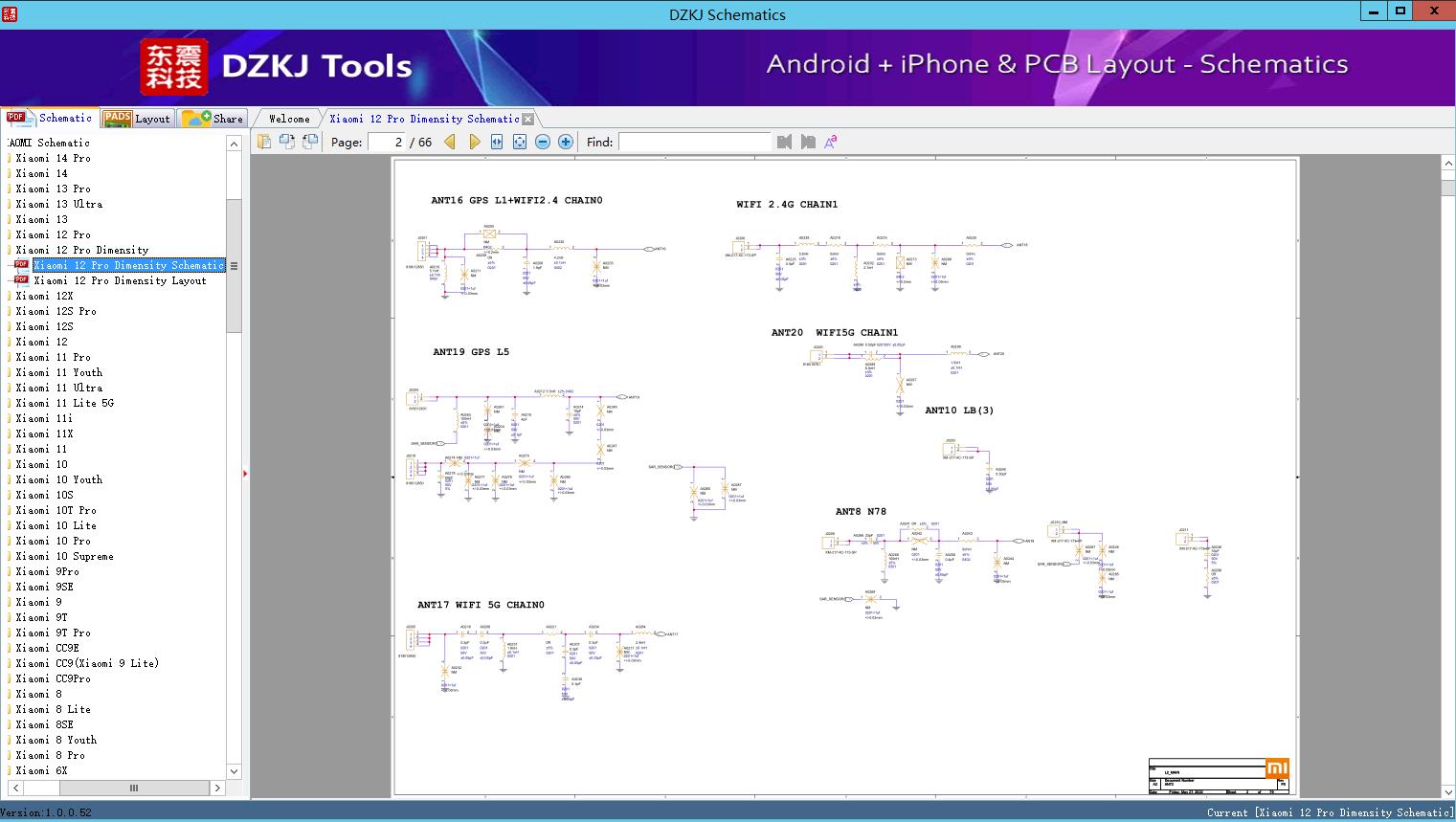
Task: Go to the next page arrow
Action: (474, 142)
